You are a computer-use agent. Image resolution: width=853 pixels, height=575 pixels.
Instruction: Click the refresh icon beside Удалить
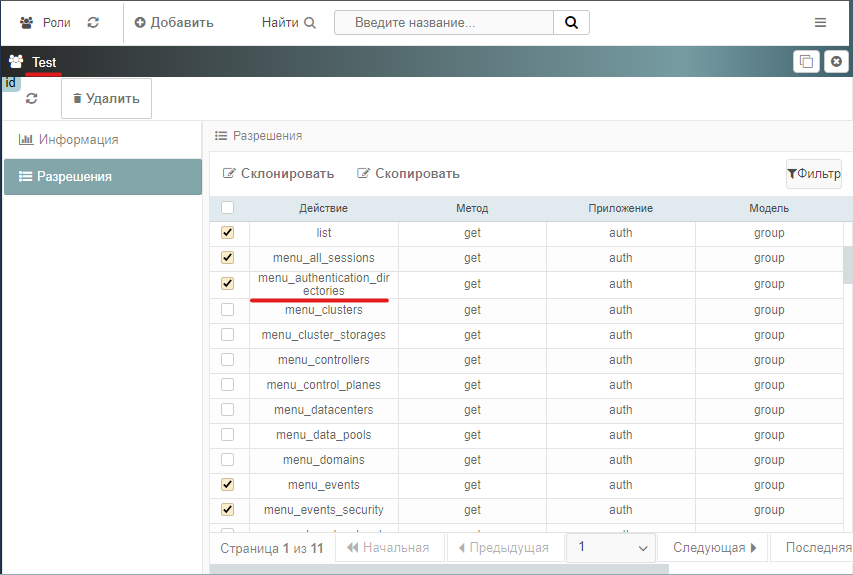32,98
